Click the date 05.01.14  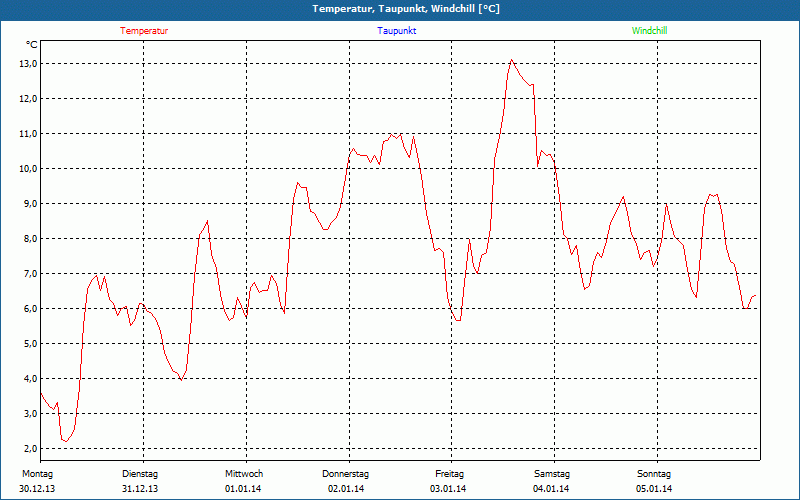tap(654, 489)
